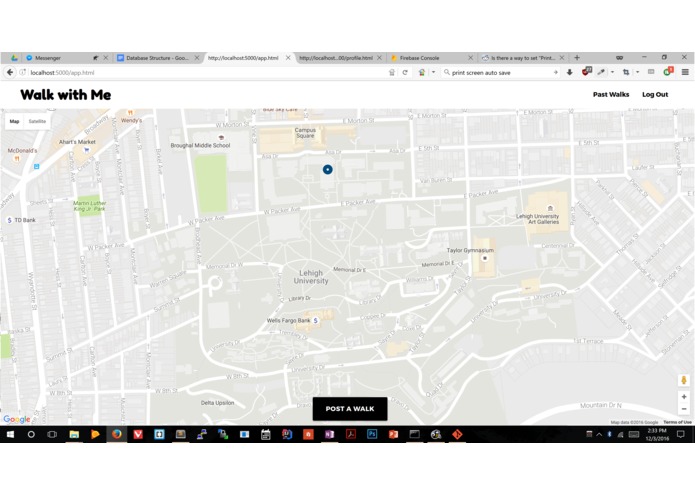Click the Ahart's Market map label
The height and width of the screenshot is (494, 695).
coord(77,142)
